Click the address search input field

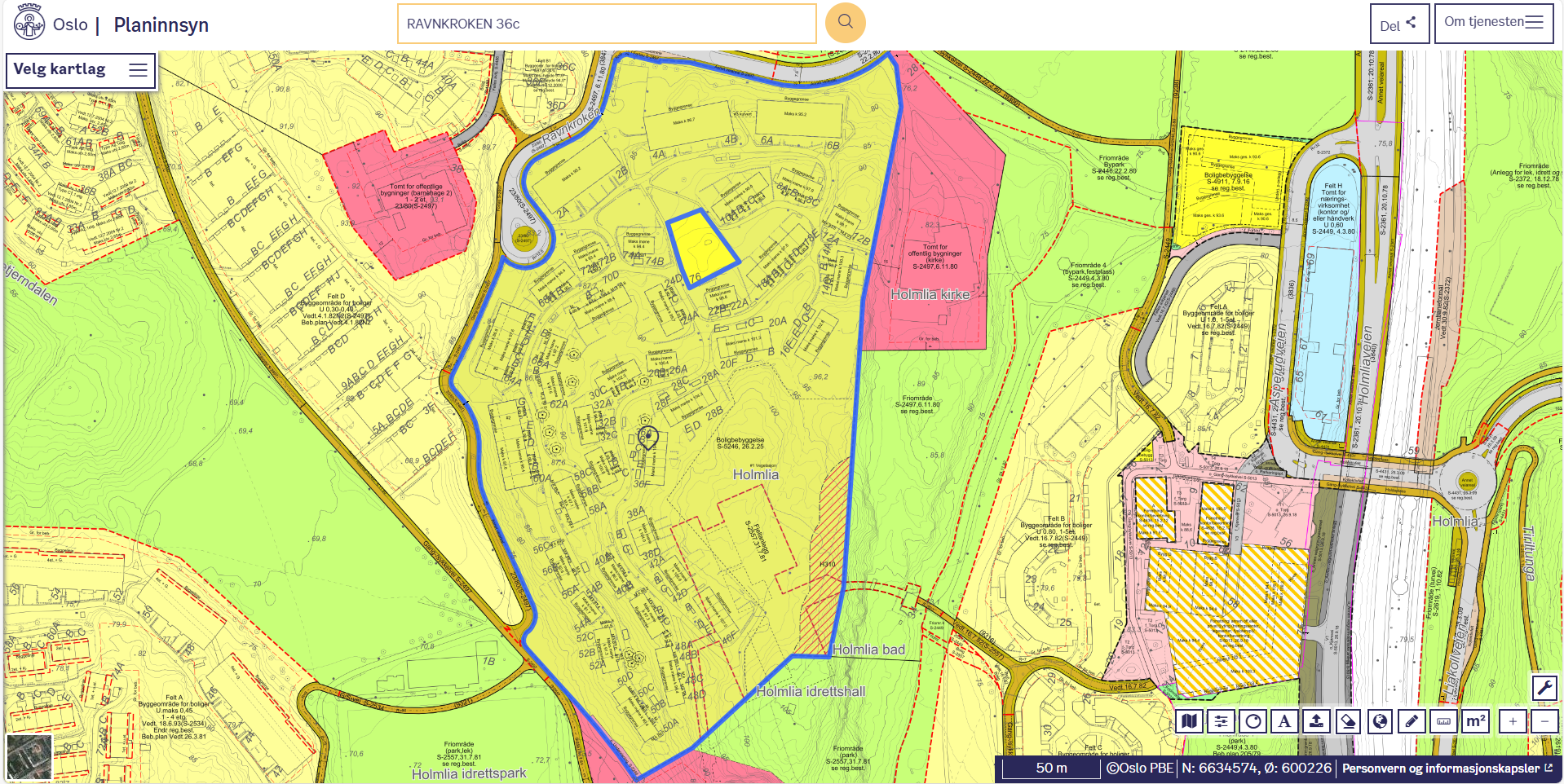point(606,24)
